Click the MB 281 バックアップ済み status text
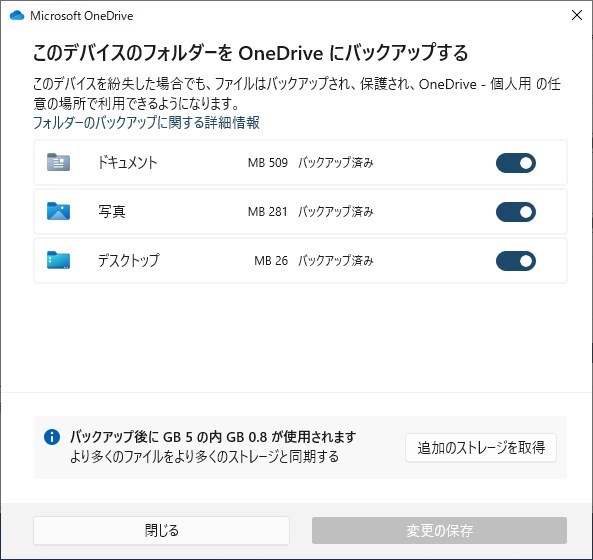The width and height of the screenshot is (593, 560). click(x=310, y=211)
